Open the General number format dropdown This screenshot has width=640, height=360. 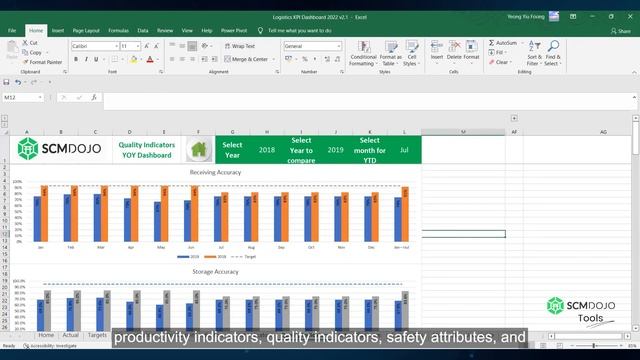click(x=339, y=46)
